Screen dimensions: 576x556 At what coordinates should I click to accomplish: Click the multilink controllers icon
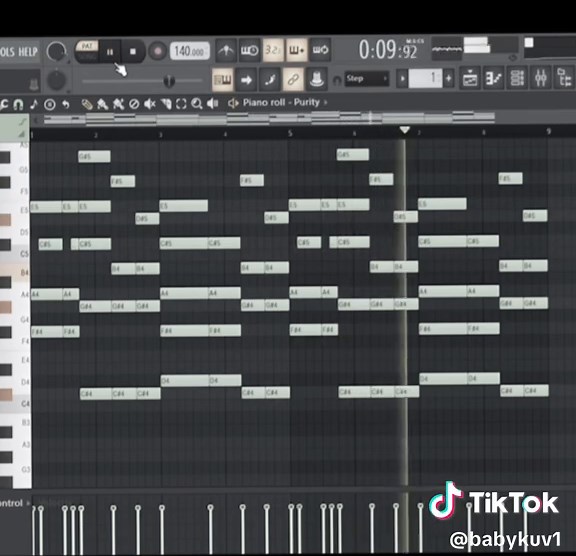[x=317, y=79]
